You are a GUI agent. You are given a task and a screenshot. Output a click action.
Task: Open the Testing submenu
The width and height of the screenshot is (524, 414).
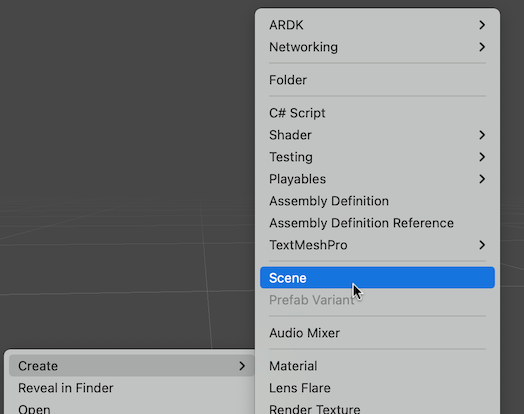coord(377,157)
